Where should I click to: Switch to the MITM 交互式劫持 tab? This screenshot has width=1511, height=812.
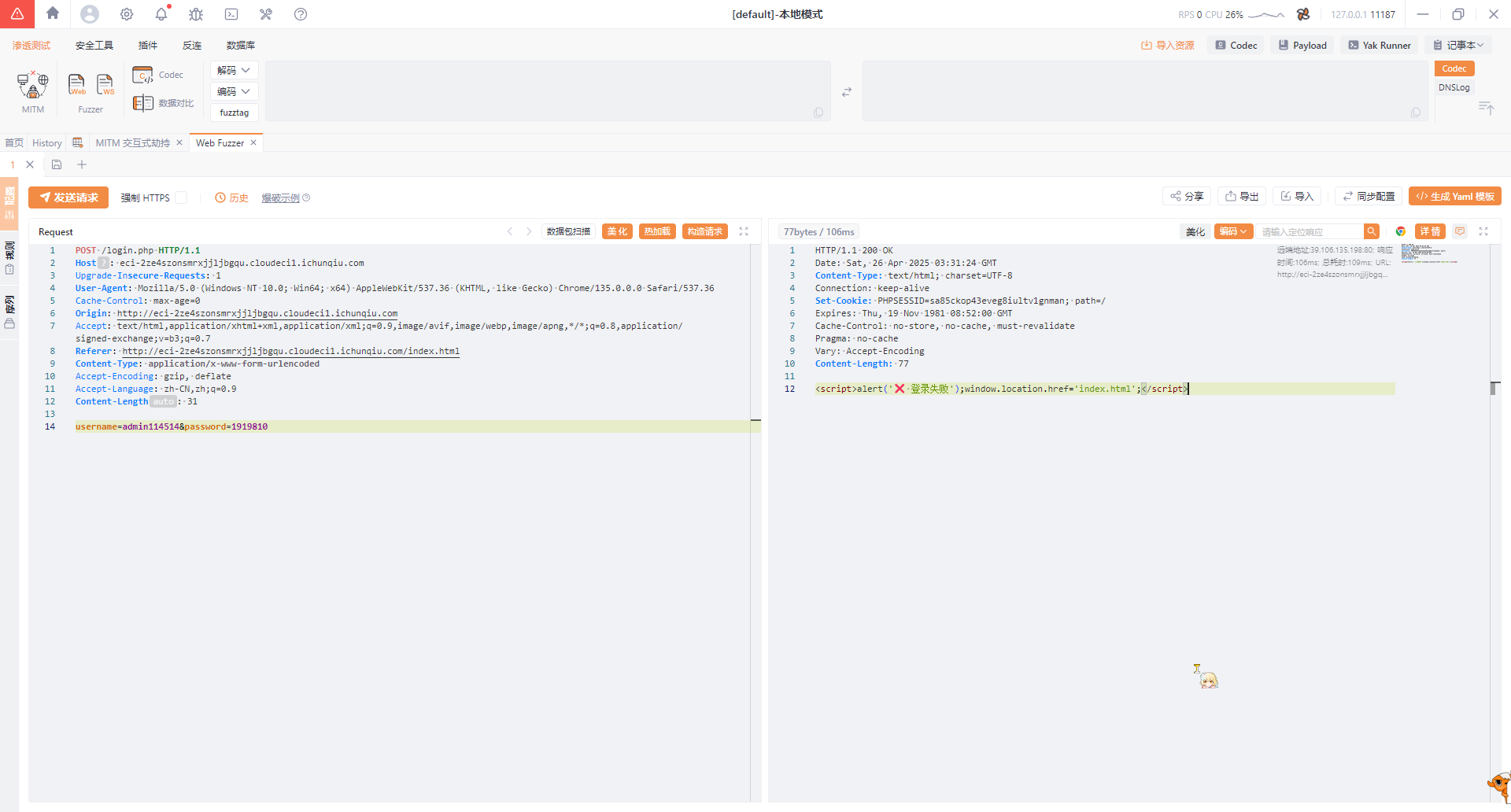click(x=132, y=142)
